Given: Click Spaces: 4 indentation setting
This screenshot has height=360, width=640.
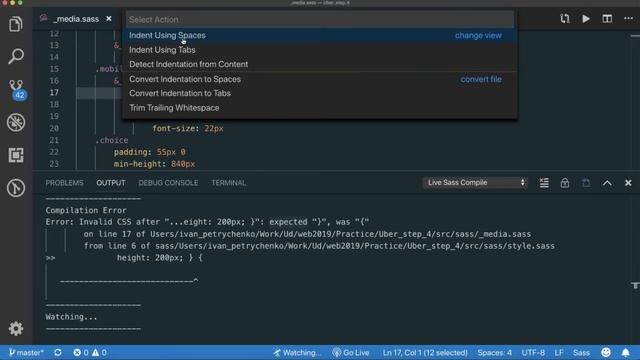Looking at the screenshot, I should point(494,352).
